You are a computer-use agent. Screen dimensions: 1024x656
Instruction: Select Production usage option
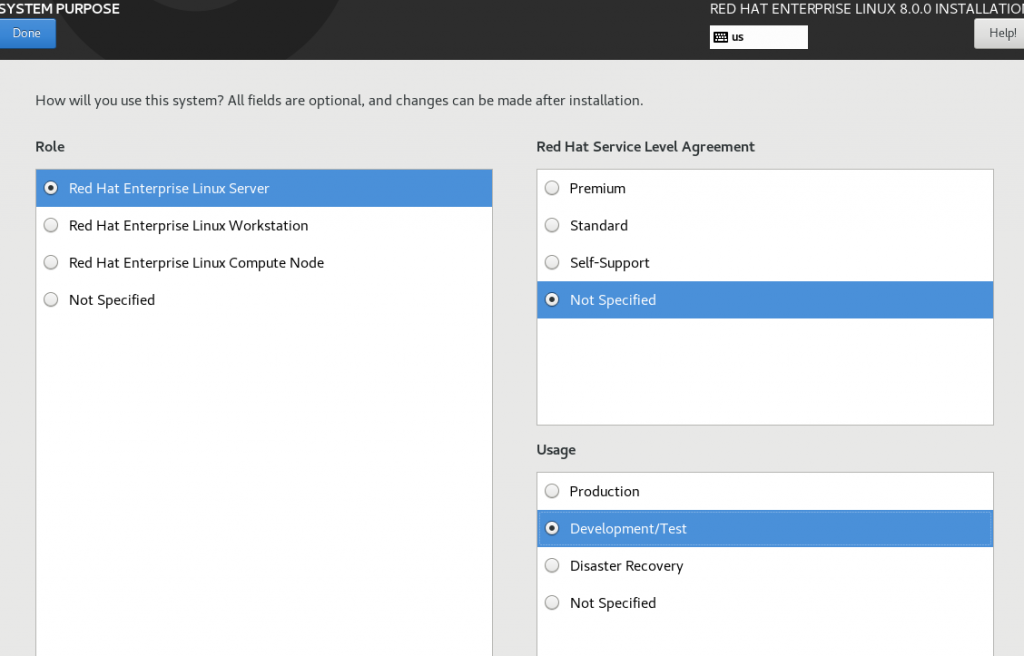[x=604, y=491]
